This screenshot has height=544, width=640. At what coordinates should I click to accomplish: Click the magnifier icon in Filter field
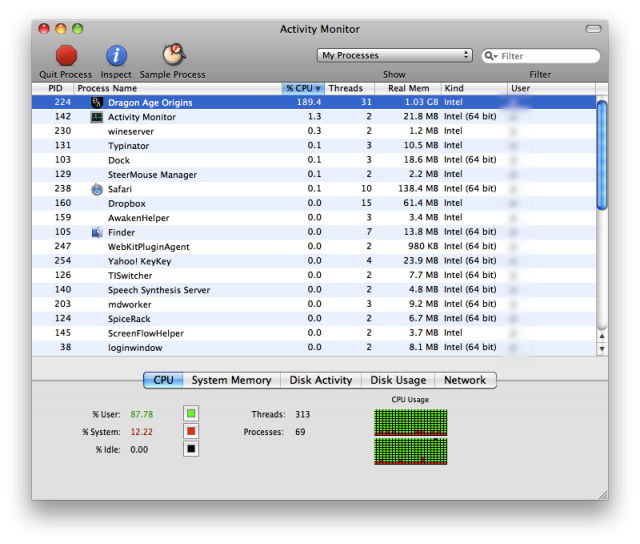(x=490, y=56)
